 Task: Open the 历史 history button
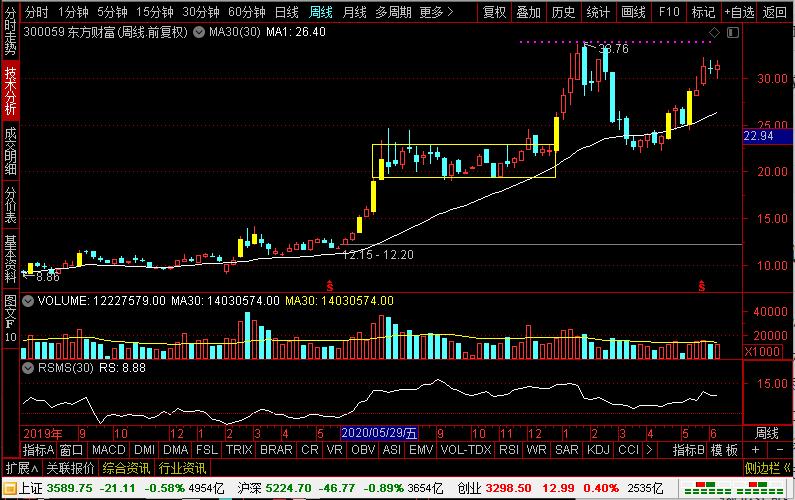point(563,12)
